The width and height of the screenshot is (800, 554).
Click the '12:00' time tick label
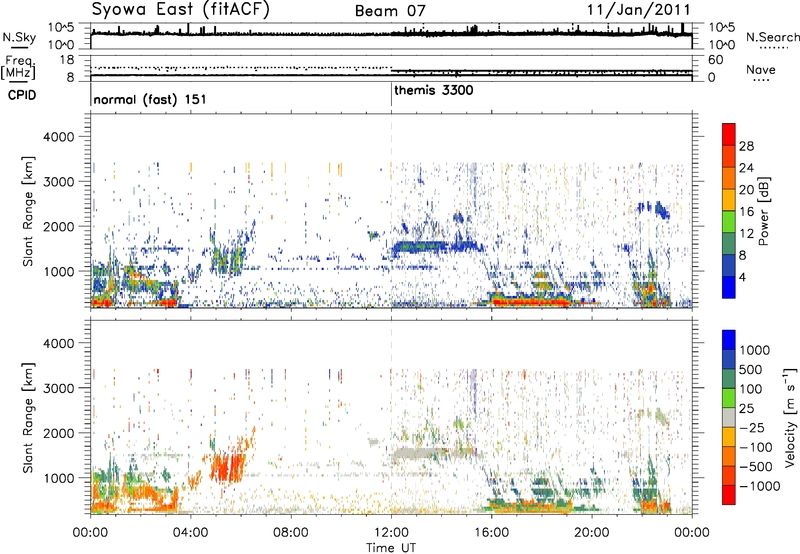pyautogui.click(x=391, y=533)
